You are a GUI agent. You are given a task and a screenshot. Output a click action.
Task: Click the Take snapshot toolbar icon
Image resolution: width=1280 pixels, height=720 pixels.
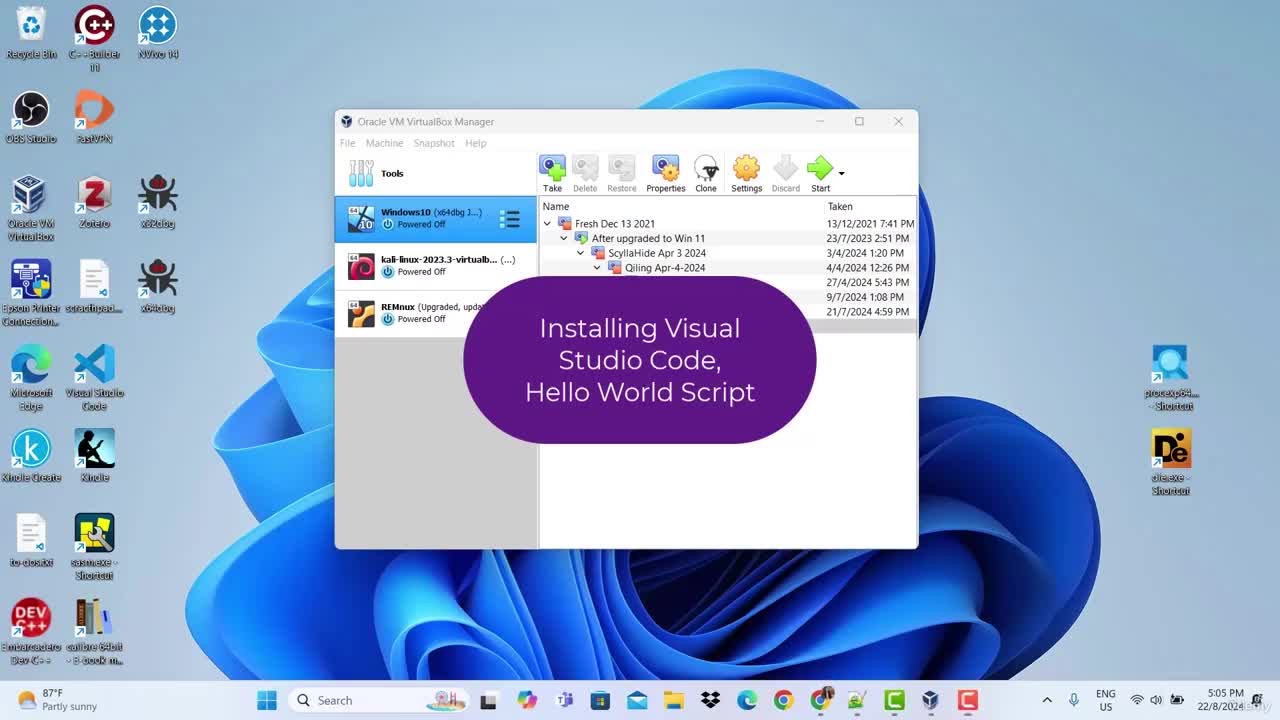(x=552, y=174)
